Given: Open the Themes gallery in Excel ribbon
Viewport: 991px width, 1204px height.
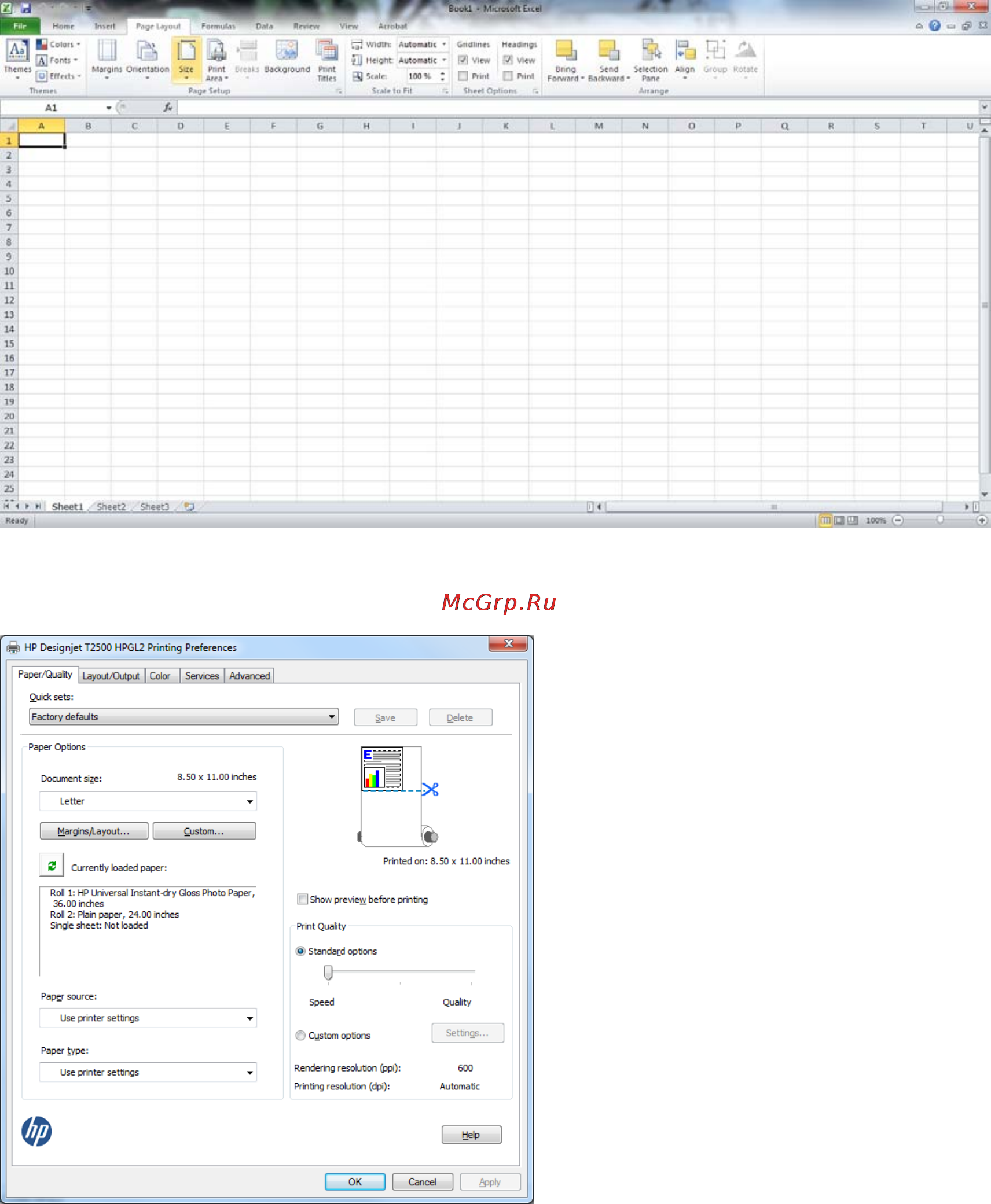Looking at the screenshot, I should (x=17, y=59).
